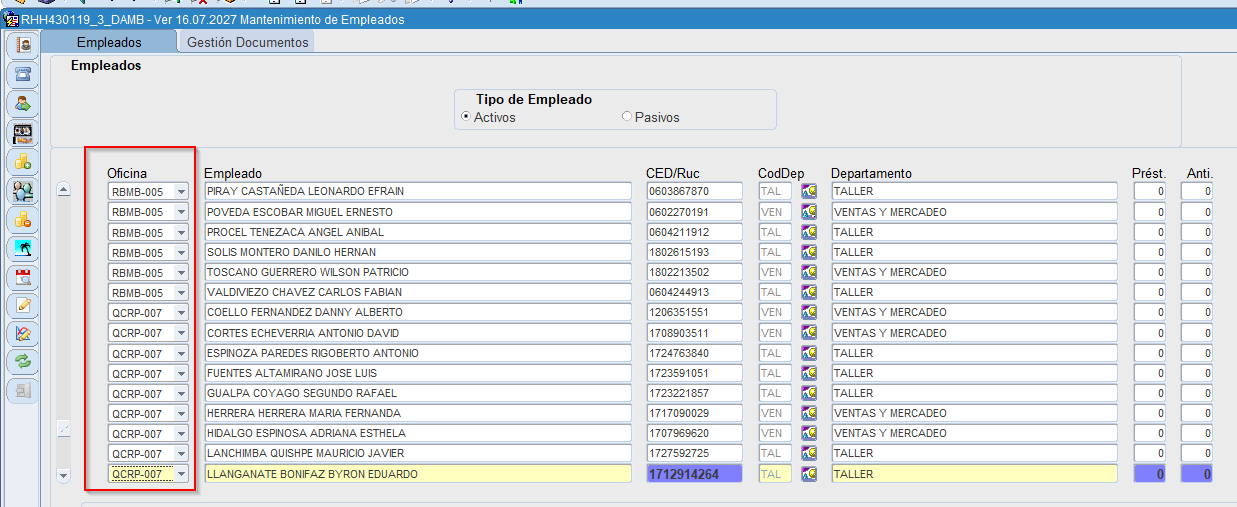Switch to the Gestión Documentos tab

(x=247, y=42)
